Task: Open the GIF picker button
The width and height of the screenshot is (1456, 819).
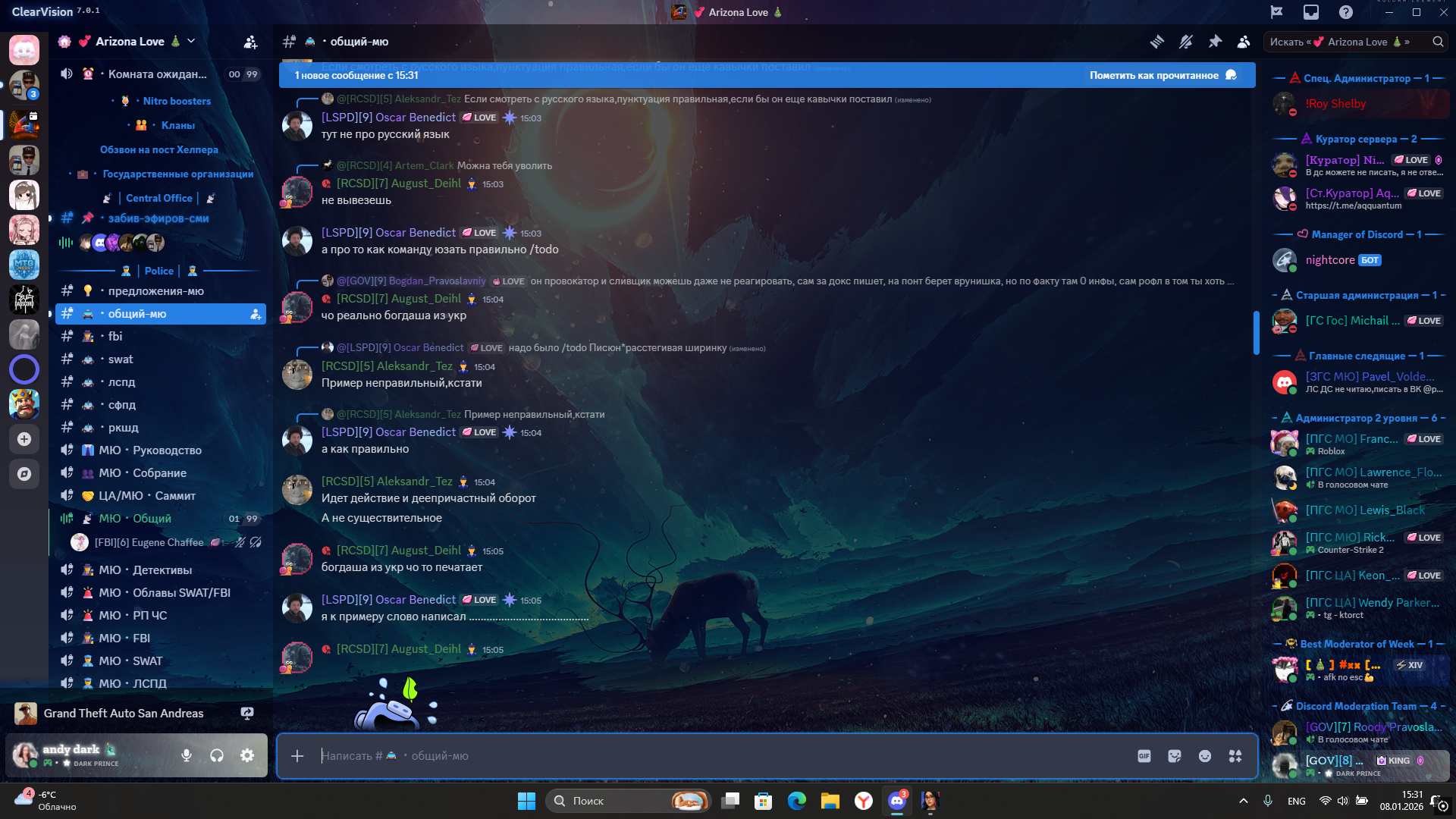Action: pyautogui.click(x=1144, y=756)
